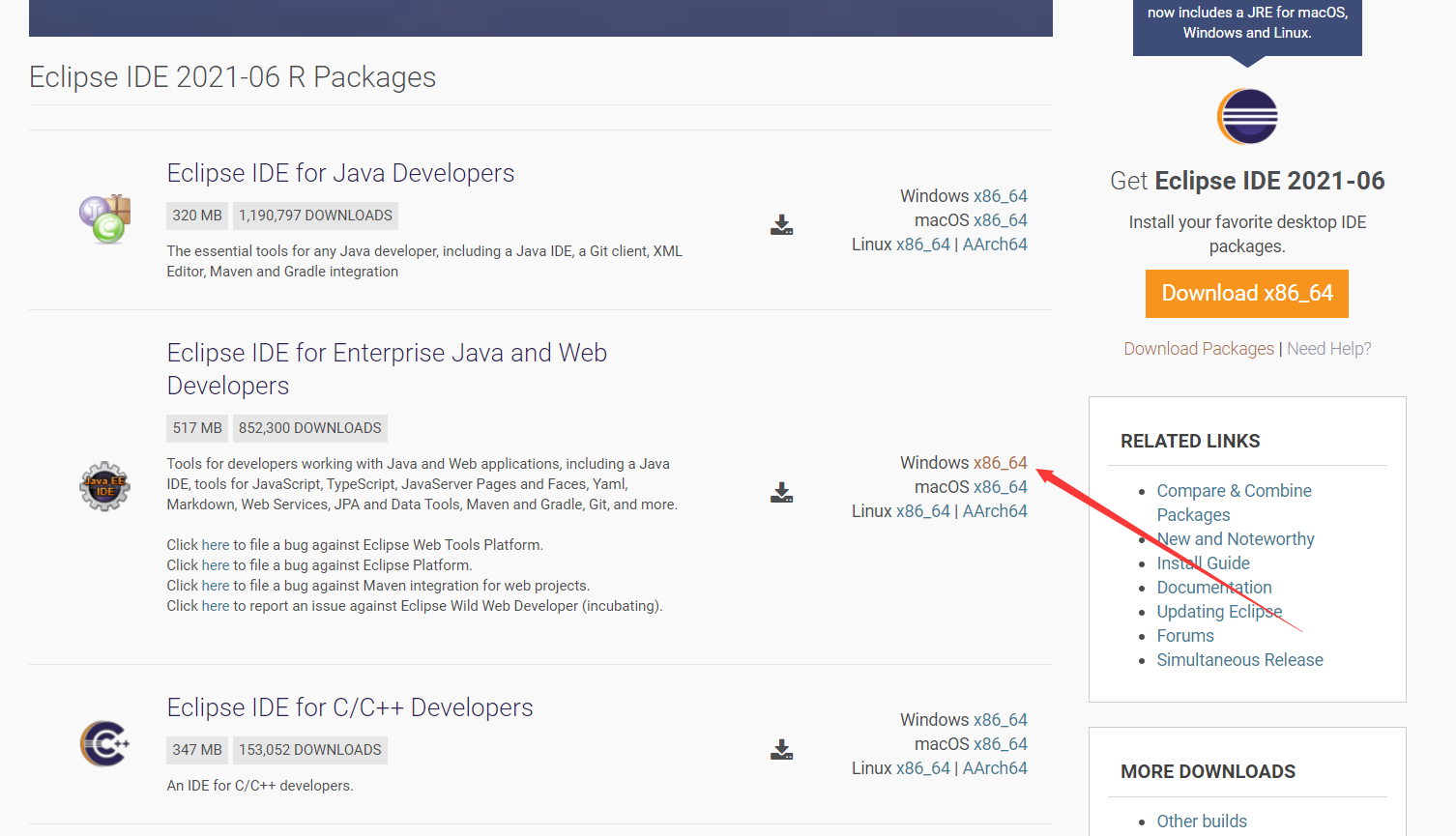This screenshot has height=836, width=1456.
Task: Click the Java EE IDE package icon
Action: point(104,486)
